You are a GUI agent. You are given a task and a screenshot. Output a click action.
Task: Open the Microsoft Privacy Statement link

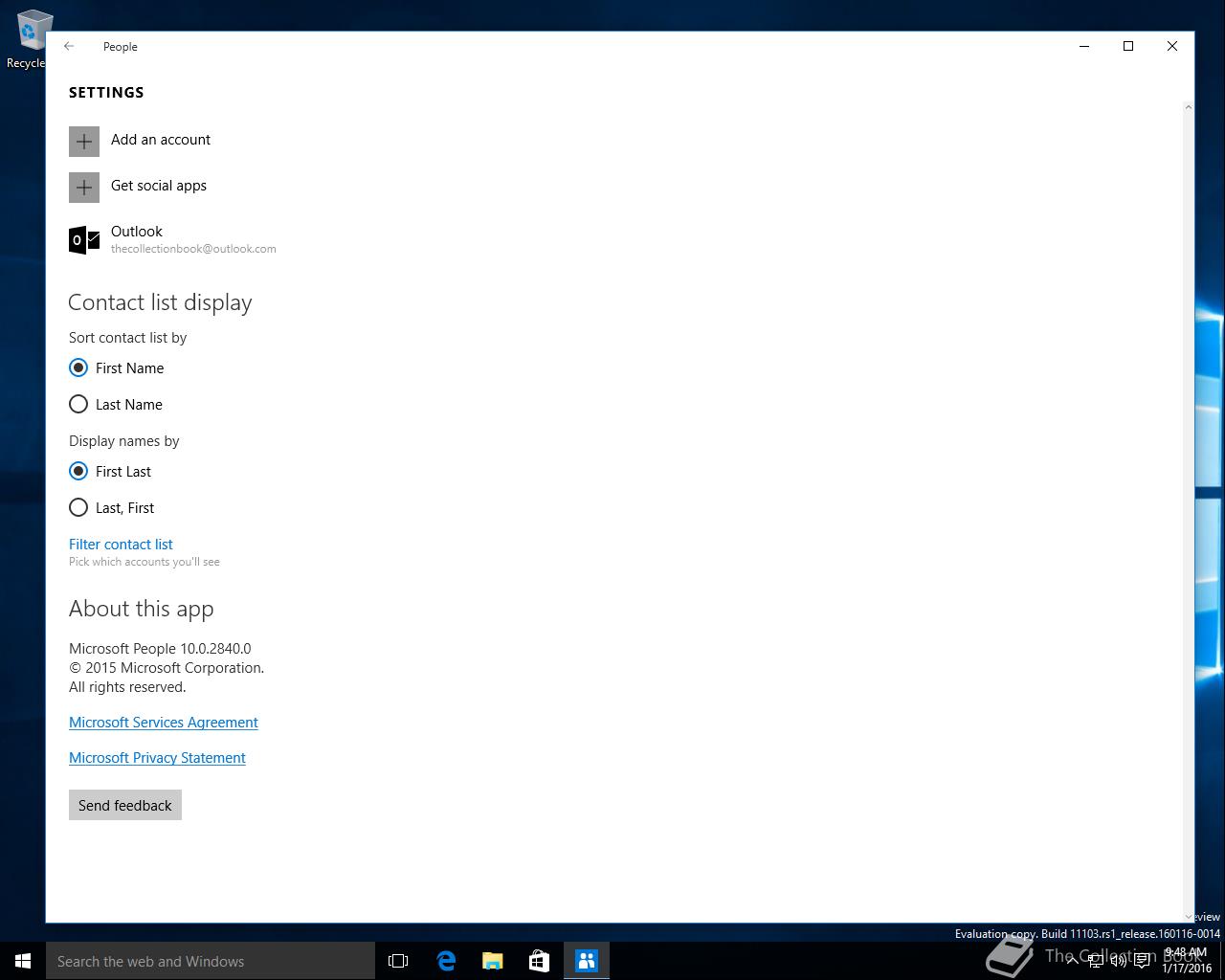coord(157,758)
